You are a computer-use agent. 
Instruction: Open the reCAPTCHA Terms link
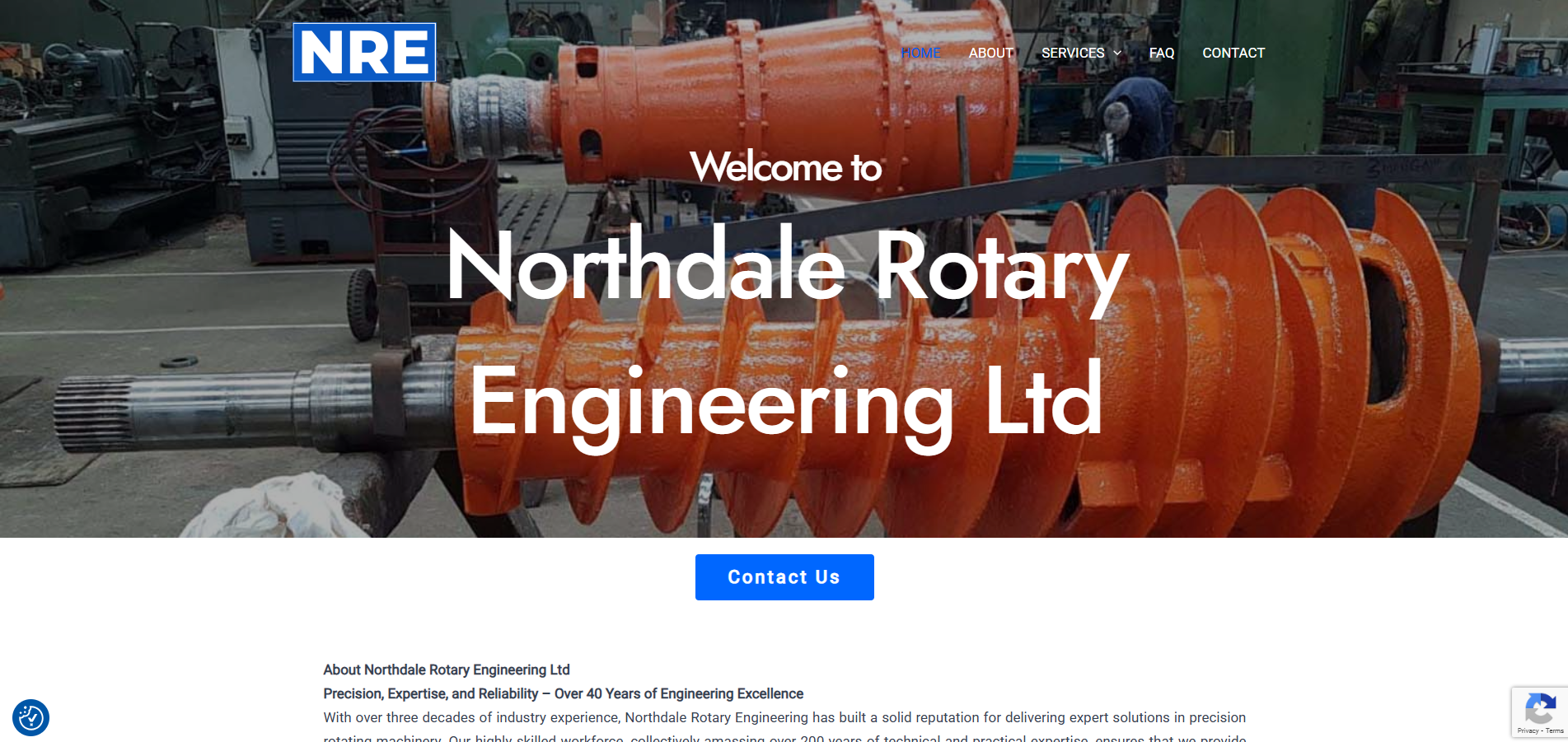coord(1555,731)
